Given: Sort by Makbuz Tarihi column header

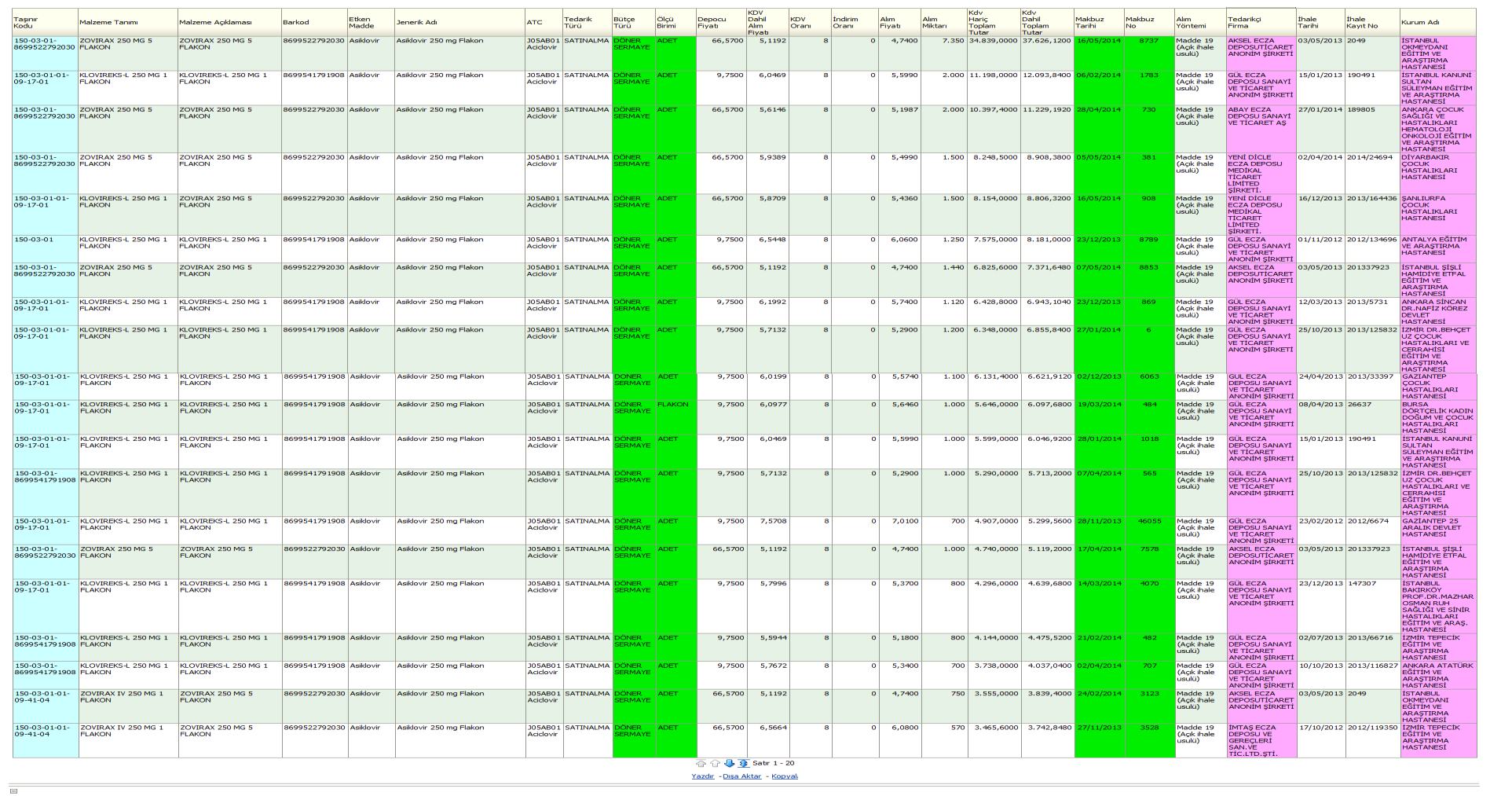Looking at the screenshot, I should (x=1099, y=22).
